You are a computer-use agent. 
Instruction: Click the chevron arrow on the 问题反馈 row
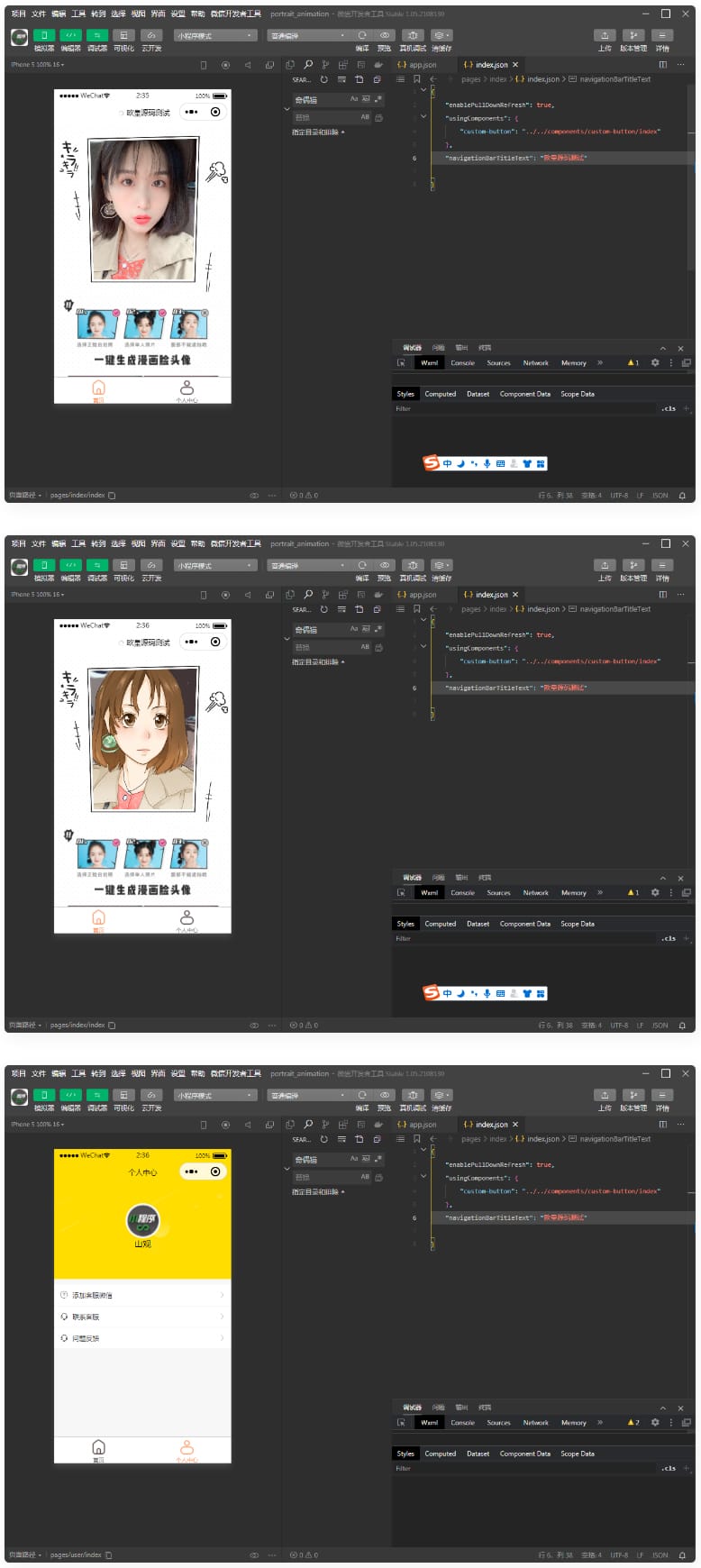pos(222,1338)
